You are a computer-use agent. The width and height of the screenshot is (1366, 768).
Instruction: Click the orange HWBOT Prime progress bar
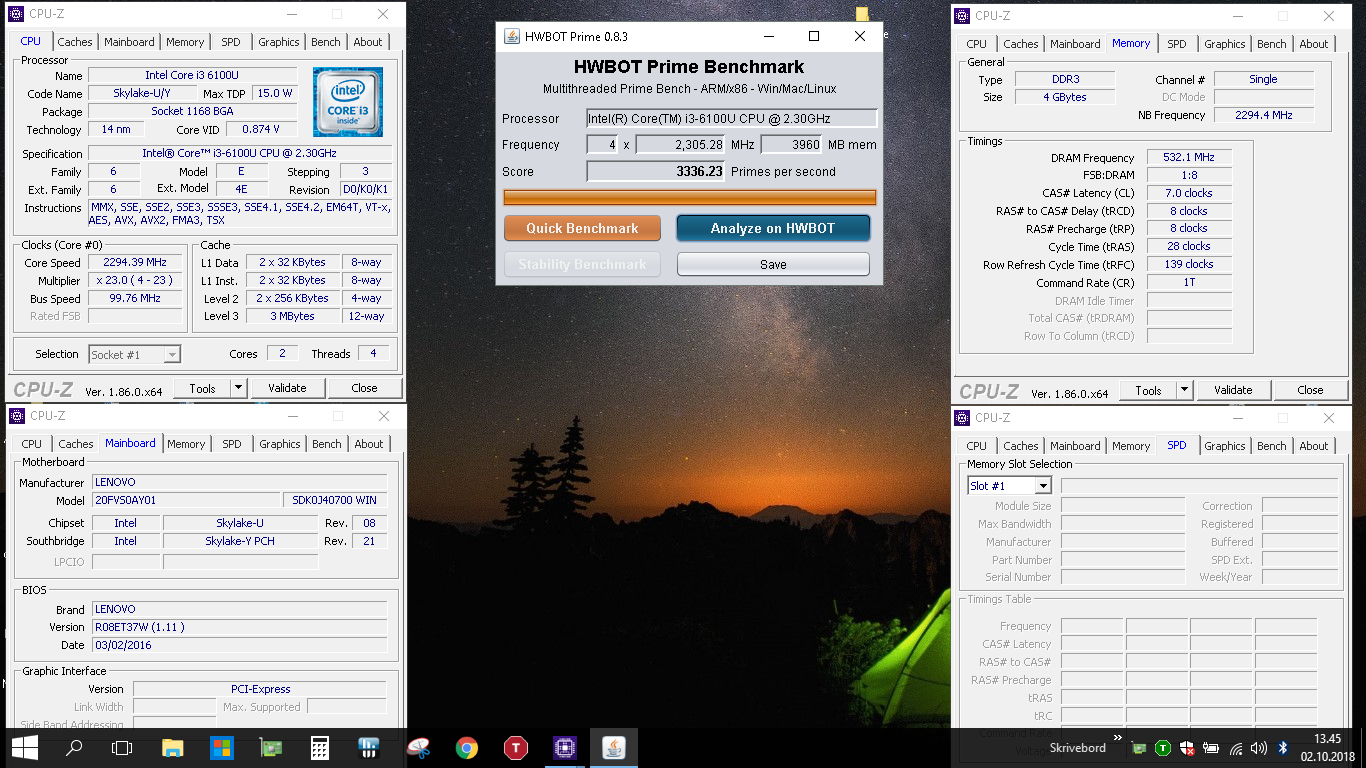click(x=690, y=197)
